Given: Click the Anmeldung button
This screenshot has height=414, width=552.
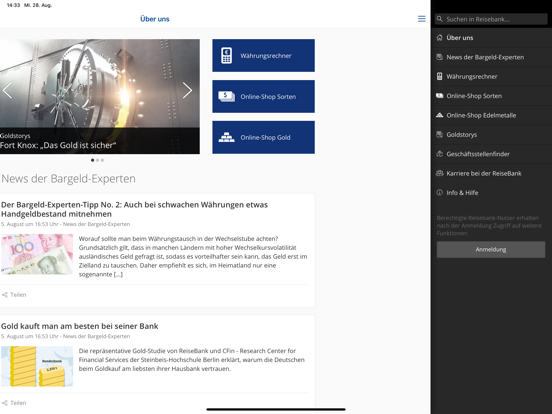Looking at the screenshot, I should pyautogui.click(x=491, y=250).
